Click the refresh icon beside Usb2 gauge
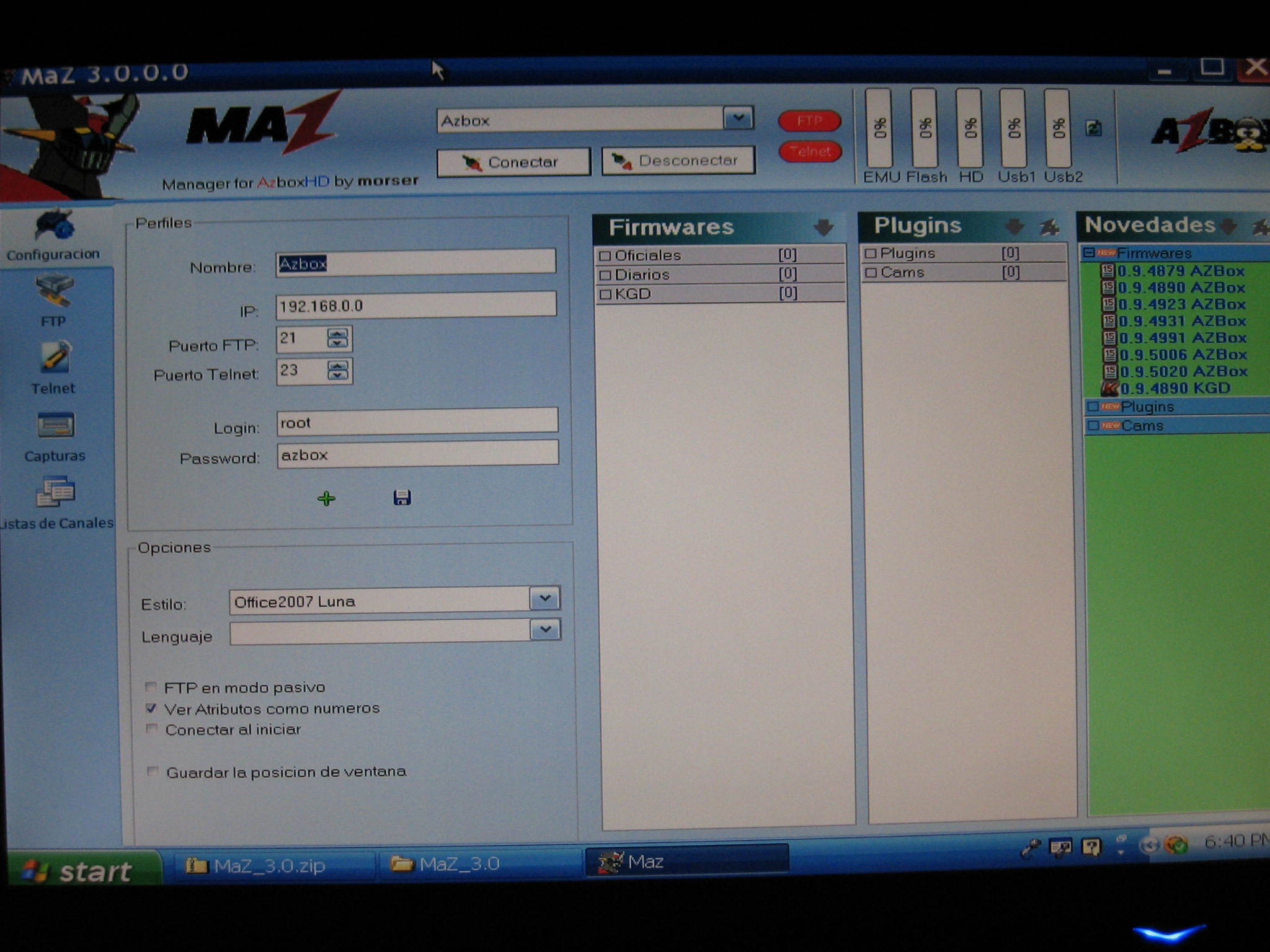This screenshot has height=952, width=1270. coord(1093,128)
